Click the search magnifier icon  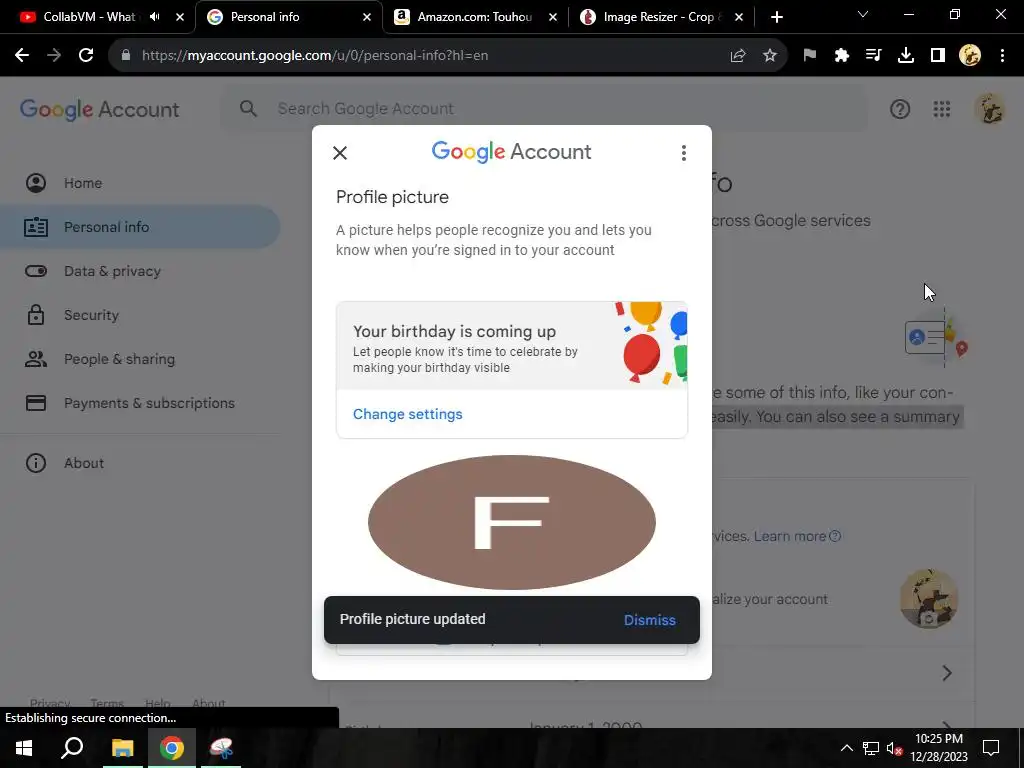pyautogui.click(x=248, y=108)
